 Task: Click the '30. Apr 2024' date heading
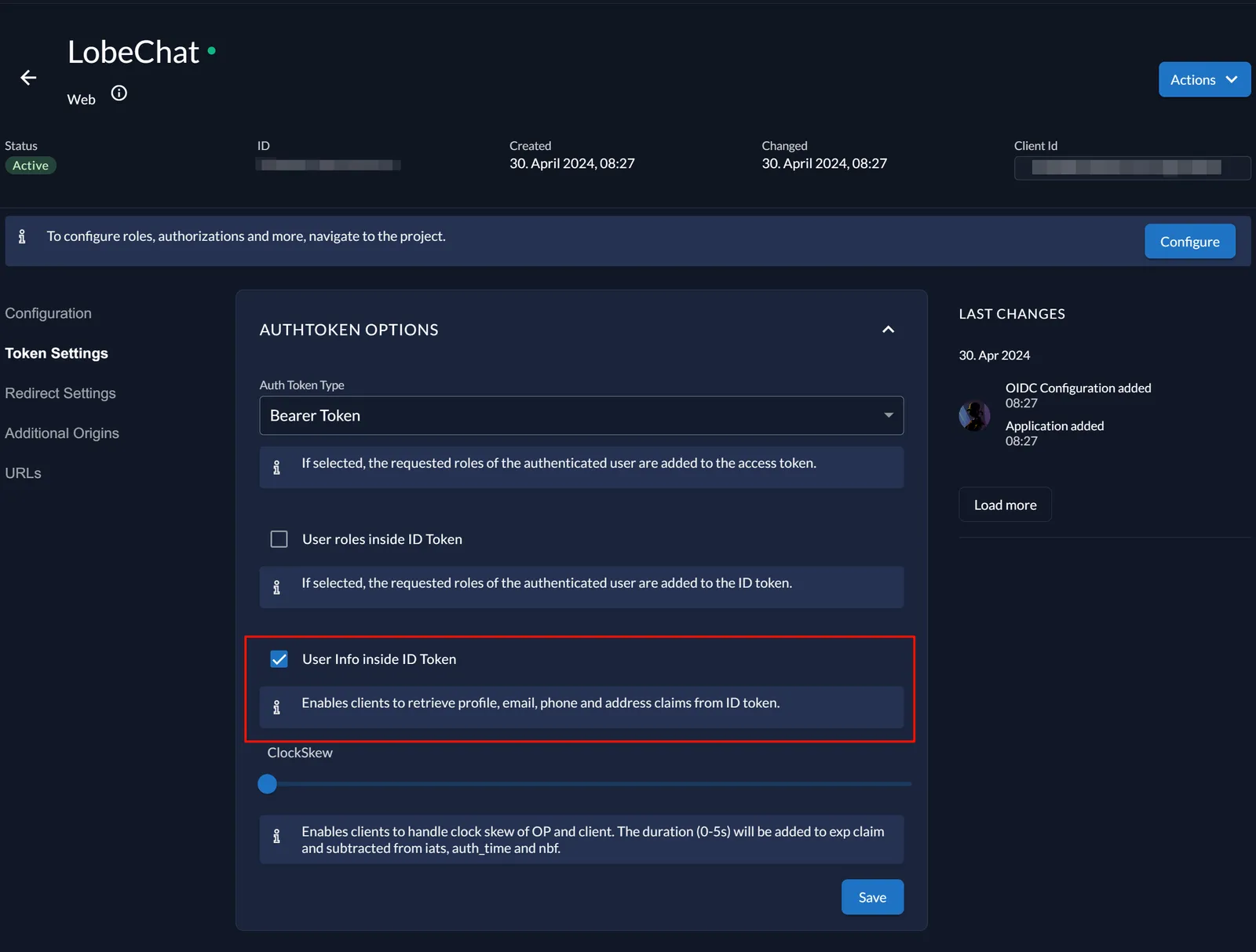coord(995,356)
